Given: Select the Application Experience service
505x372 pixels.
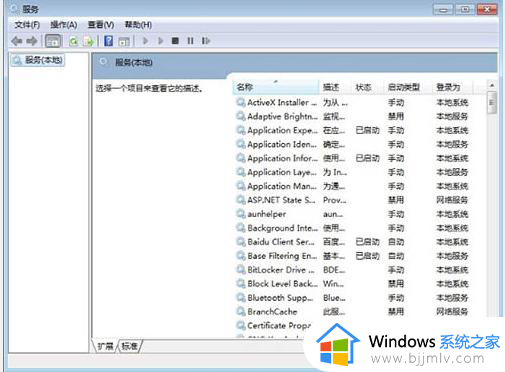Looking at the screenshot, I should (x=352, y=130).
